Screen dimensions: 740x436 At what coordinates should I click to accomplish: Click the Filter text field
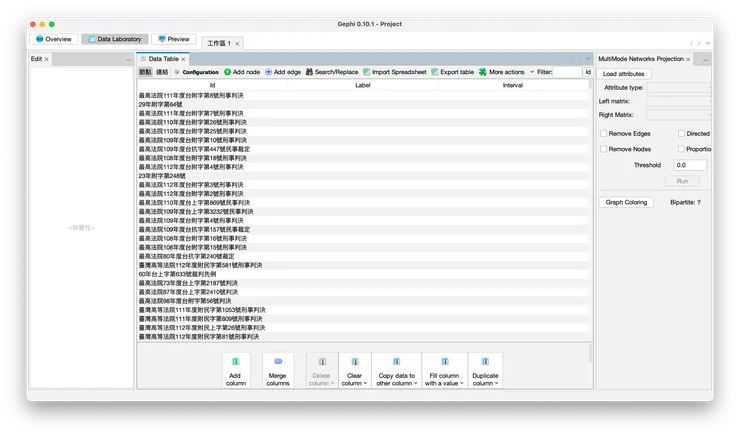click(x=568, y=72)
